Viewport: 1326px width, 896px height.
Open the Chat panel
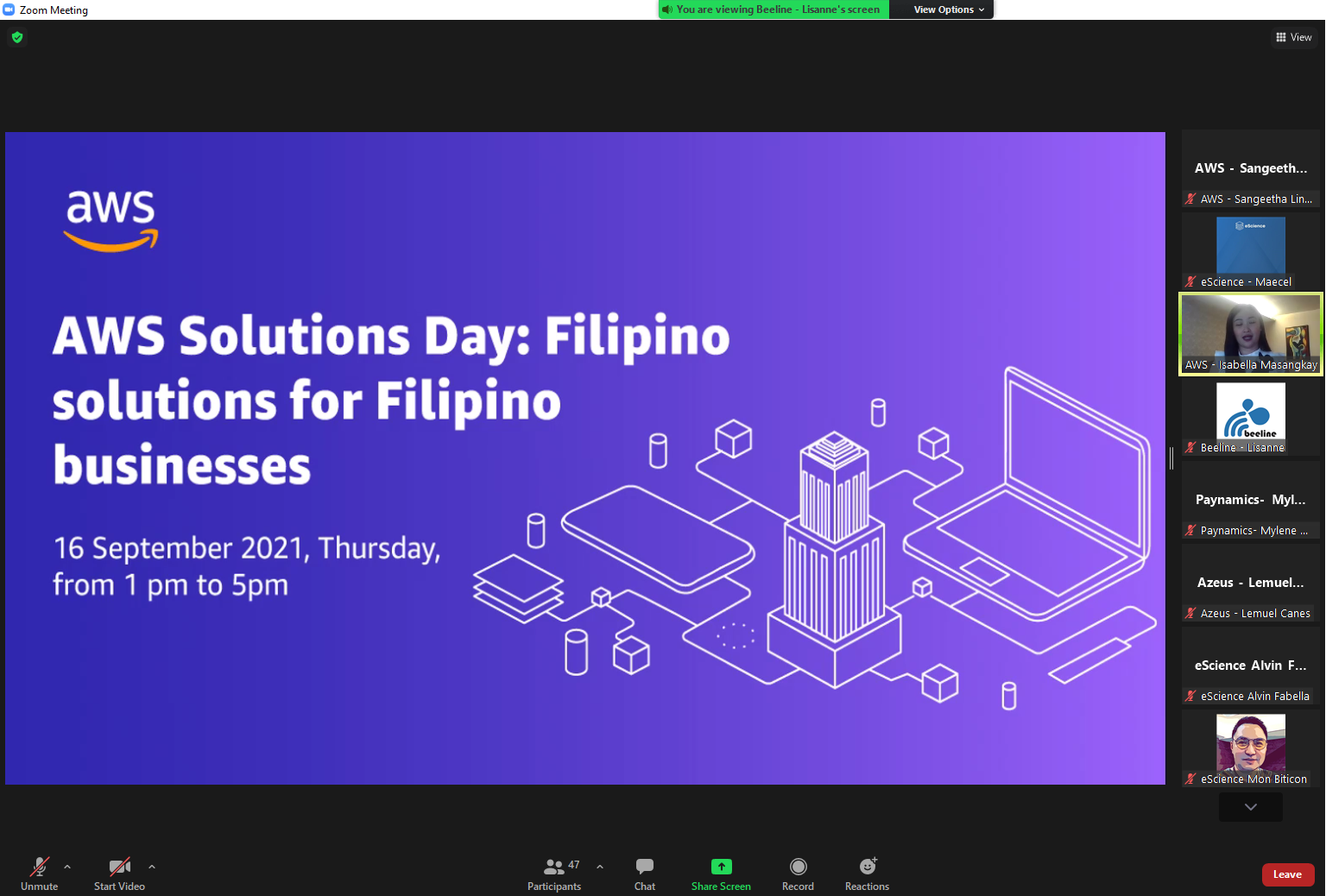coord(645,874)
